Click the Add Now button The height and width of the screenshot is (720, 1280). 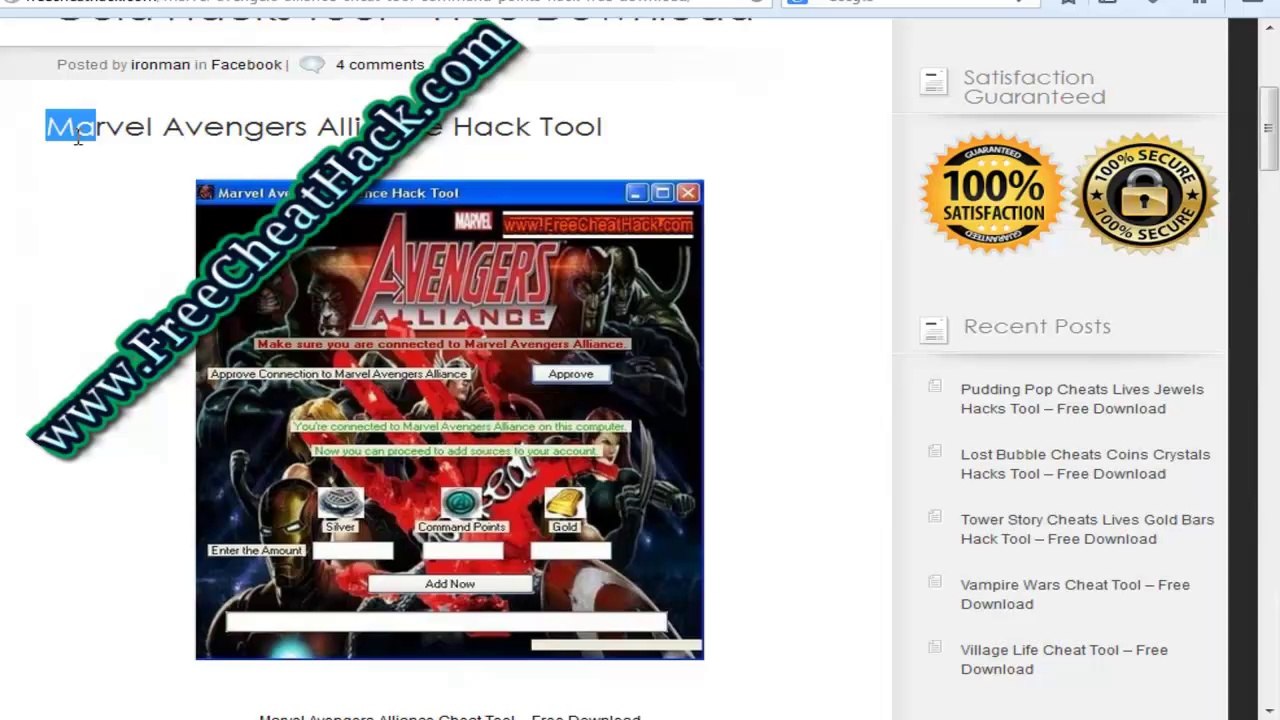pos(450,584)
